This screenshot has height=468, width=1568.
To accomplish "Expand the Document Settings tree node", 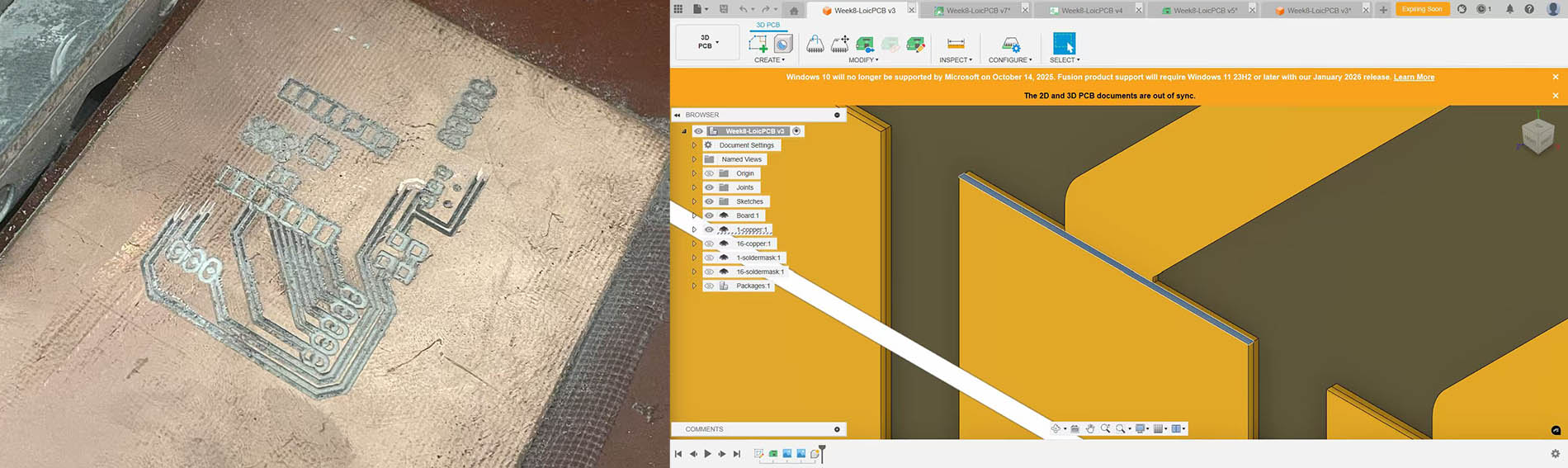I will tap(694, 145).
